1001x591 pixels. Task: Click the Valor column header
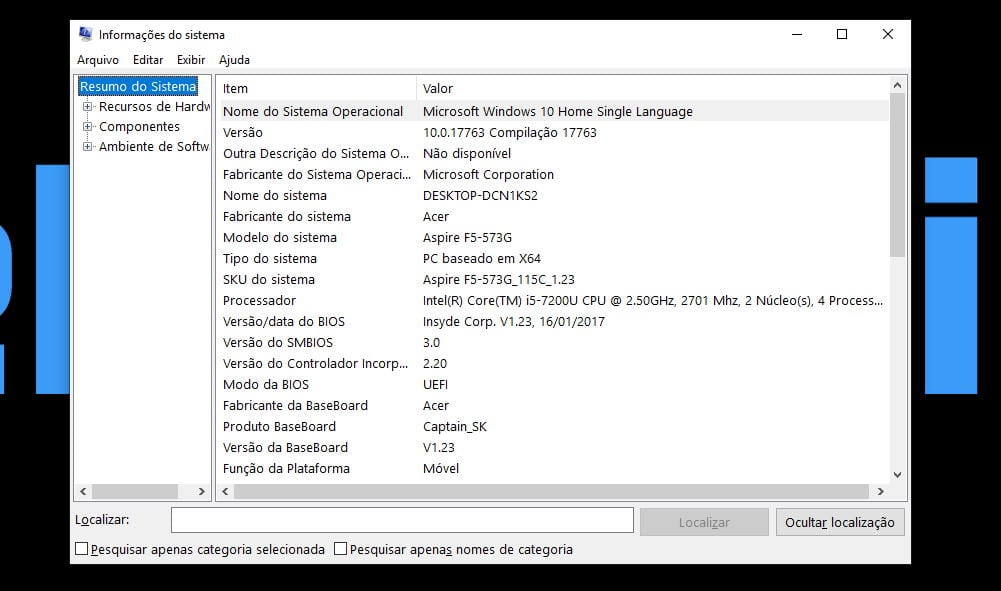pyautogui.click(x=652, y=89)
